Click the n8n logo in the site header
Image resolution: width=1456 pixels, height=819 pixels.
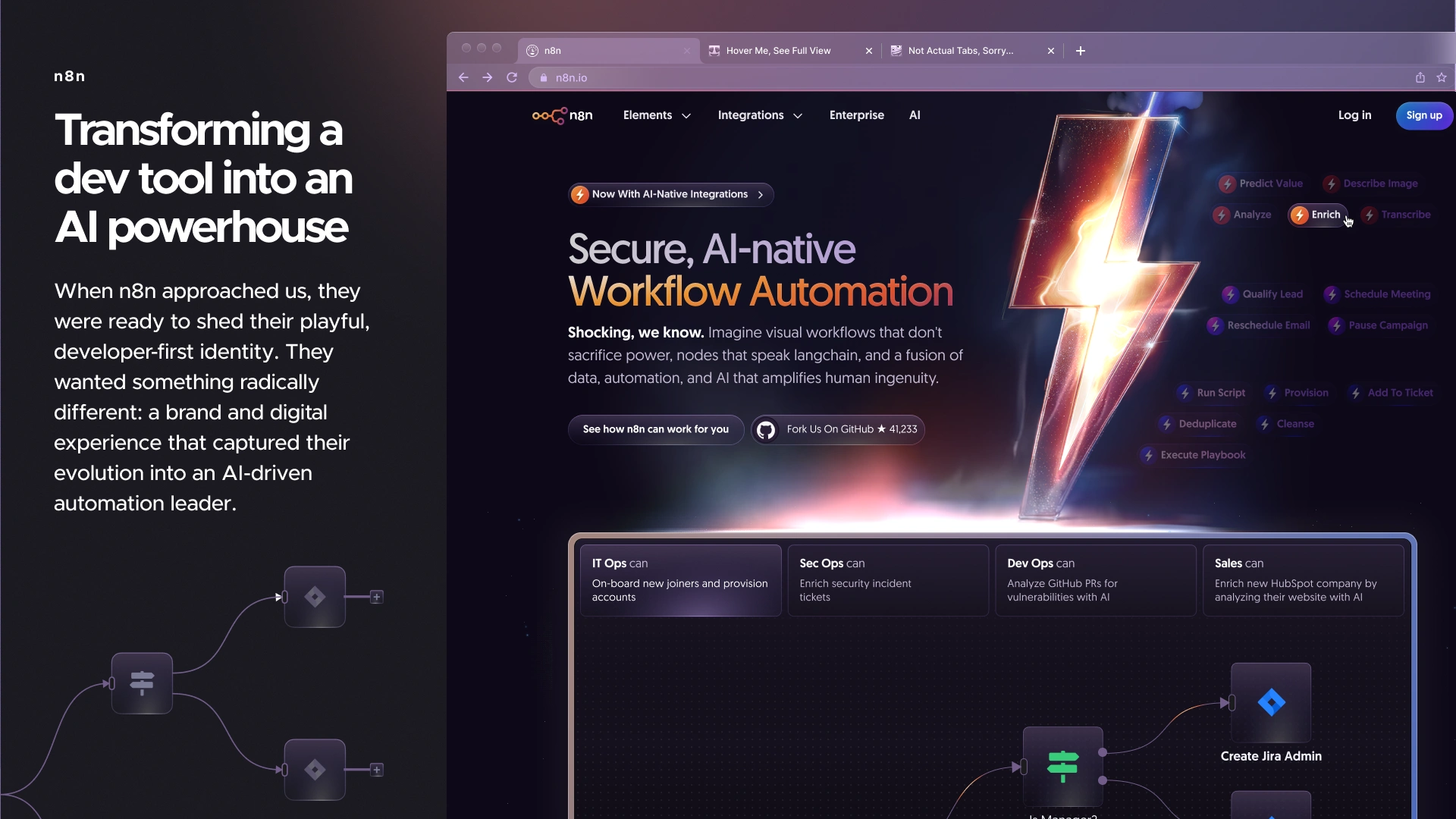point(562,115)
